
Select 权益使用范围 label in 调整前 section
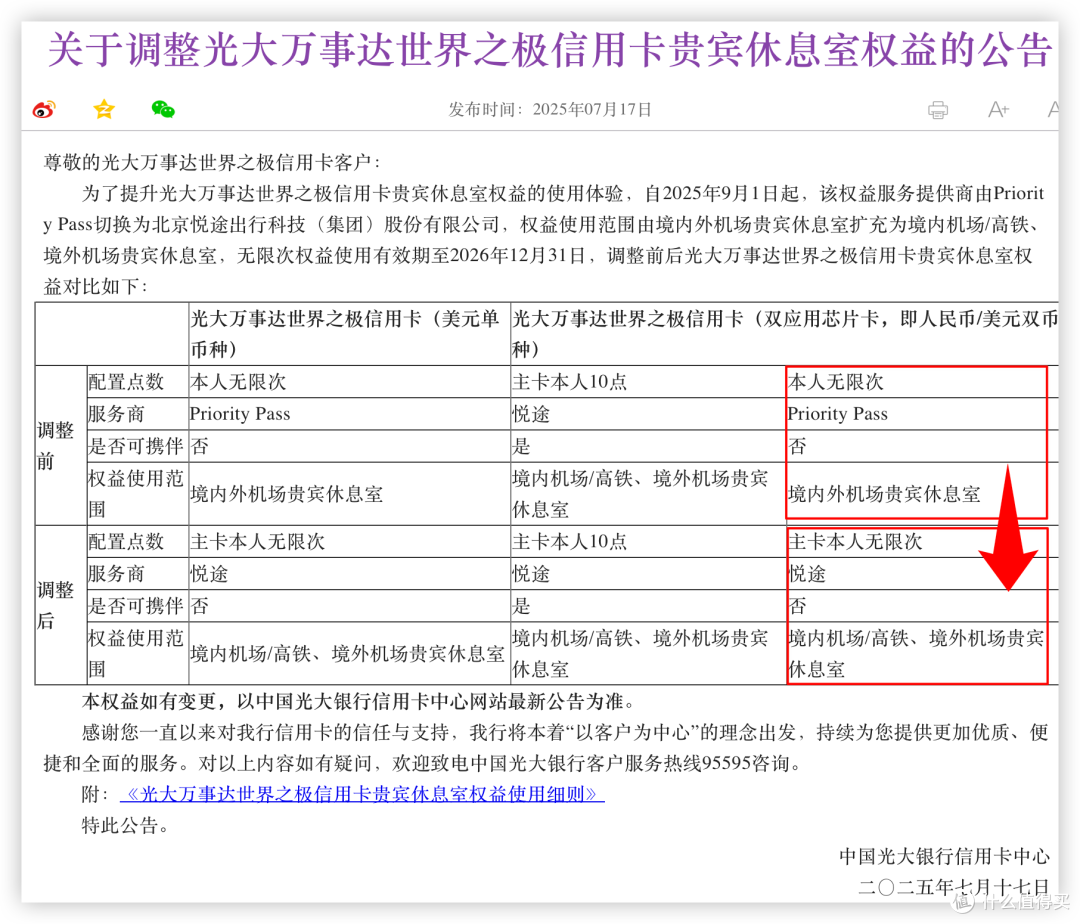coord(137,494)
